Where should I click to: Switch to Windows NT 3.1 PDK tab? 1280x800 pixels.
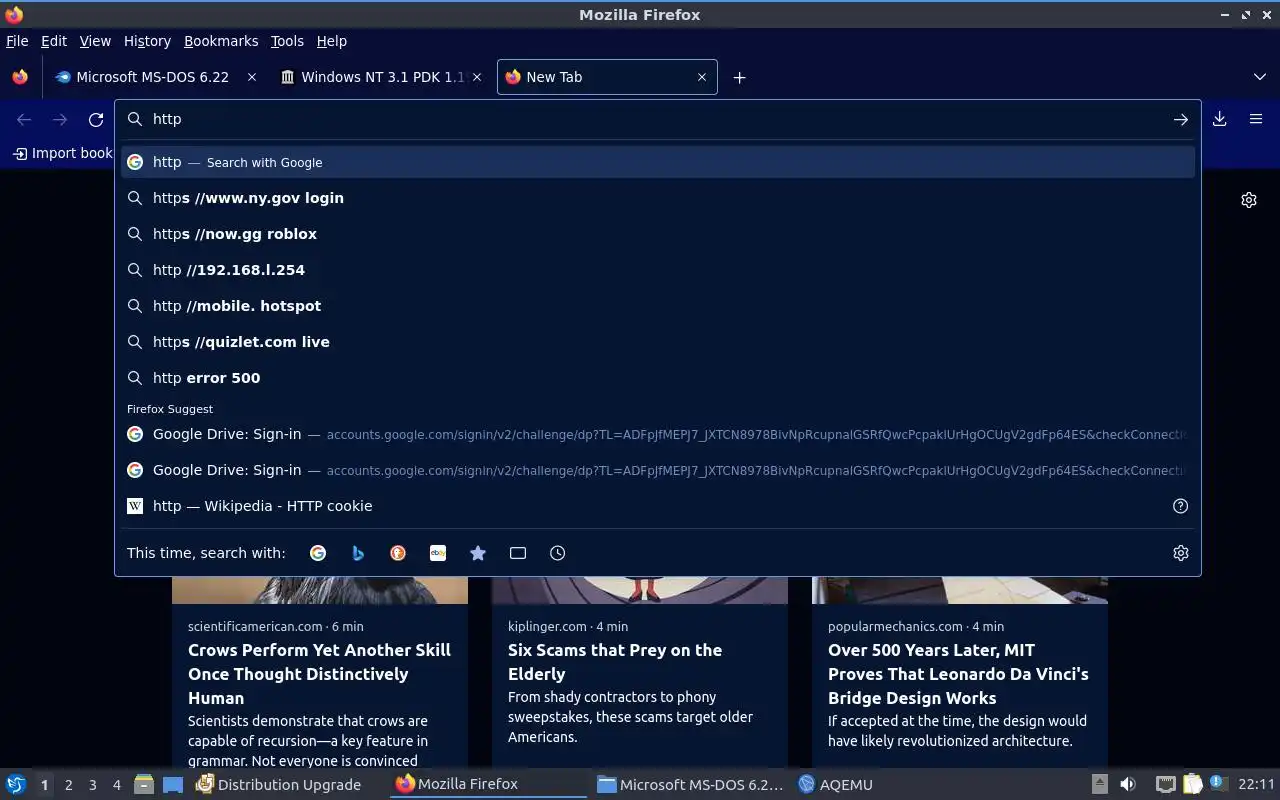pyautogui.click(x=380, y=77)
